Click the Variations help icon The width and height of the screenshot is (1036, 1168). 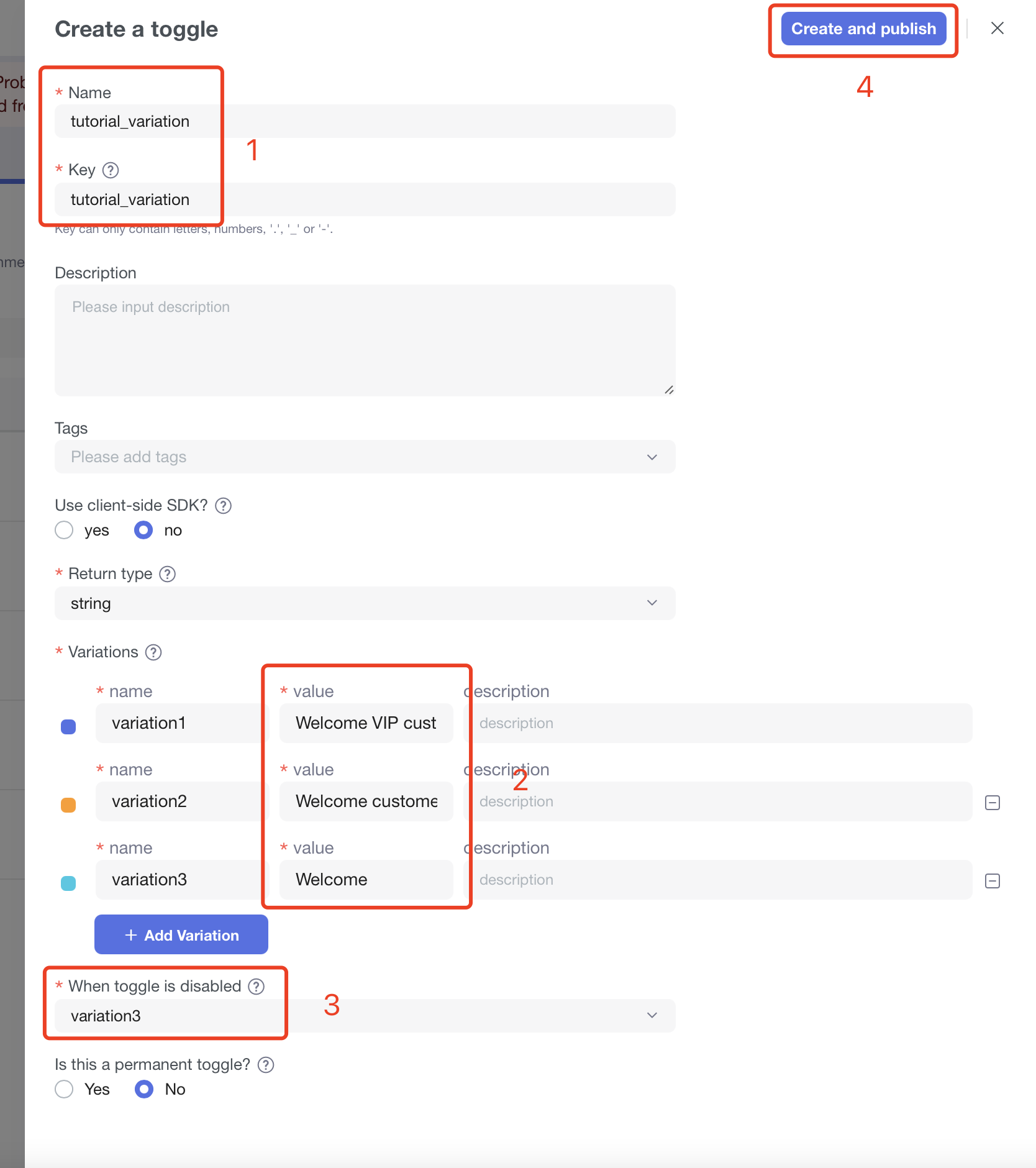(x=153, y=652)
